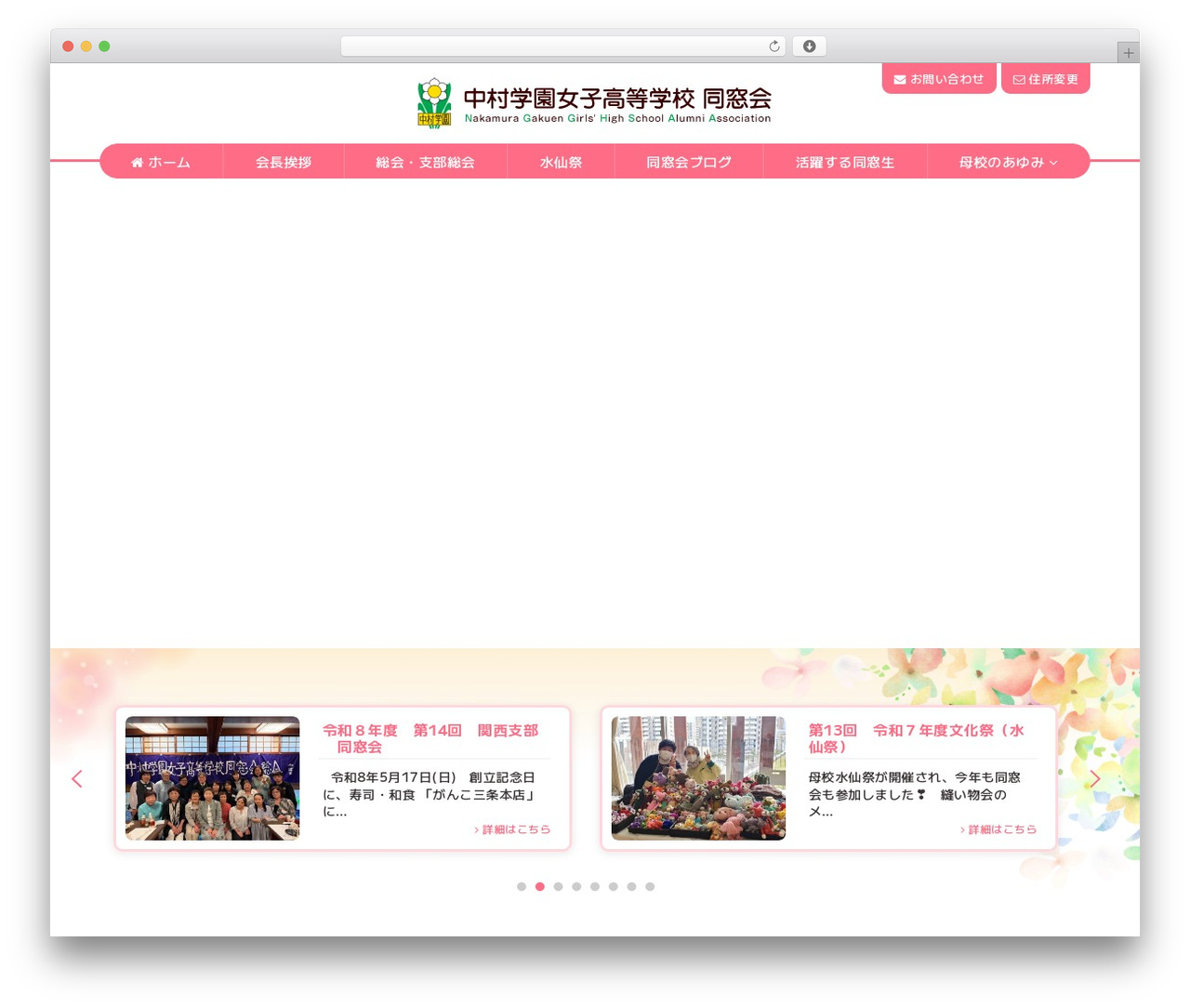
Task: Click the Nakamura Gakuen alumni association logo
Action: pos(595,102)
